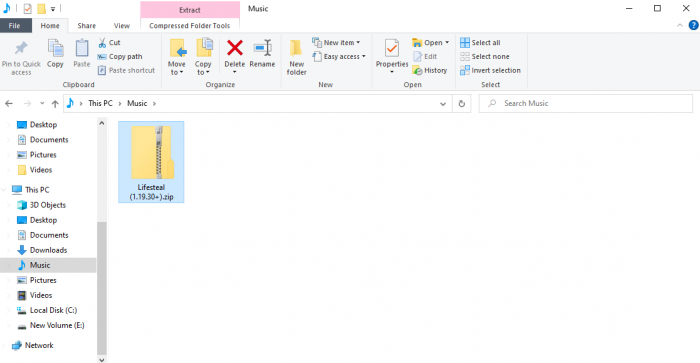Create a New folder
Screen dimensions: 700x363
(296, 57)
